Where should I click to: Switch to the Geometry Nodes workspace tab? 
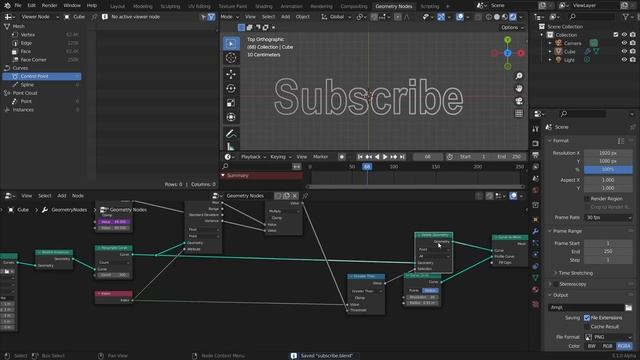393,7
